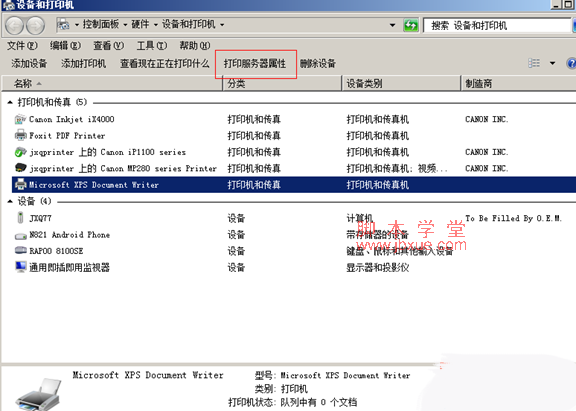Click the 打印机和传真 (5) group label
This screenshot has width=576, height=411.
(53, 102)
